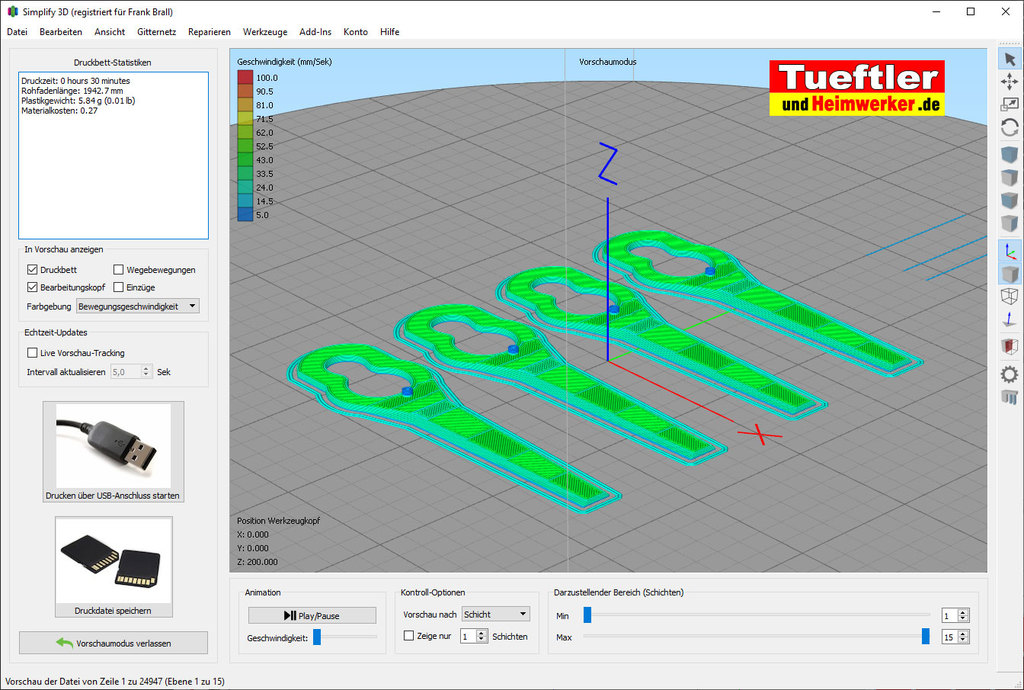Uncheck the Druckbett checkbox

tap(33, 270)
